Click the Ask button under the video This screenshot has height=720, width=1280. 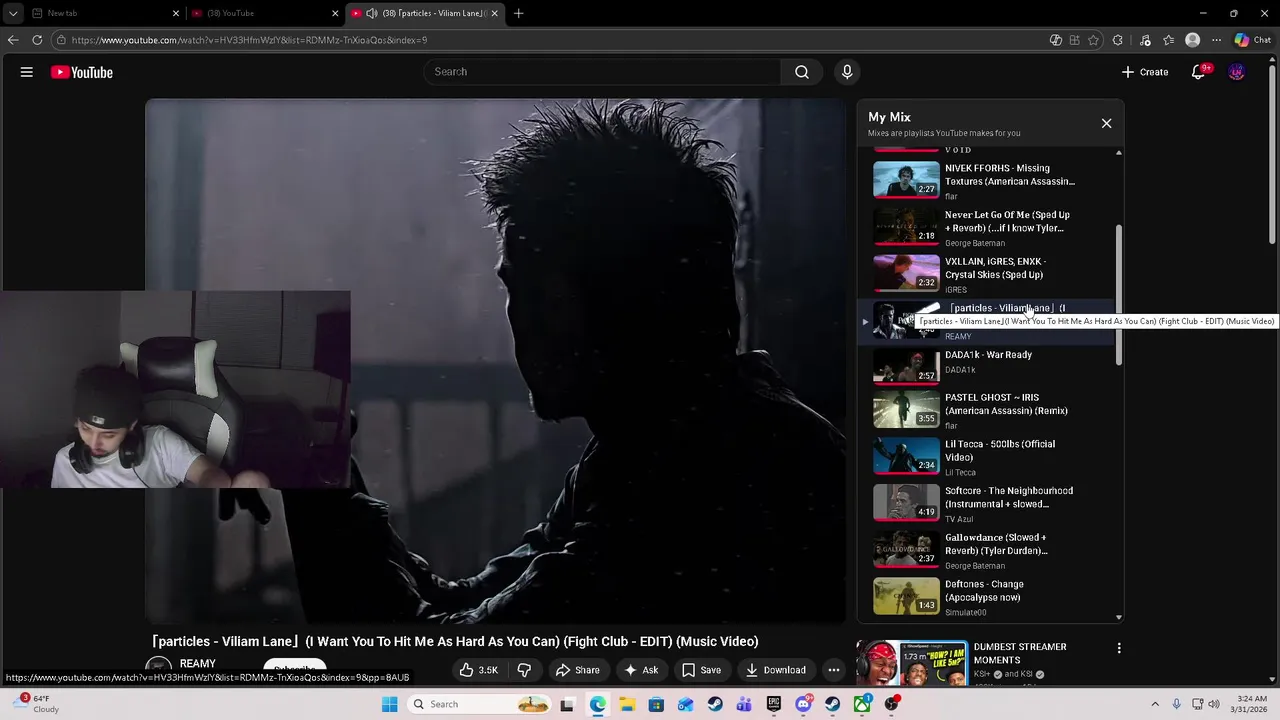click(640, 670)
